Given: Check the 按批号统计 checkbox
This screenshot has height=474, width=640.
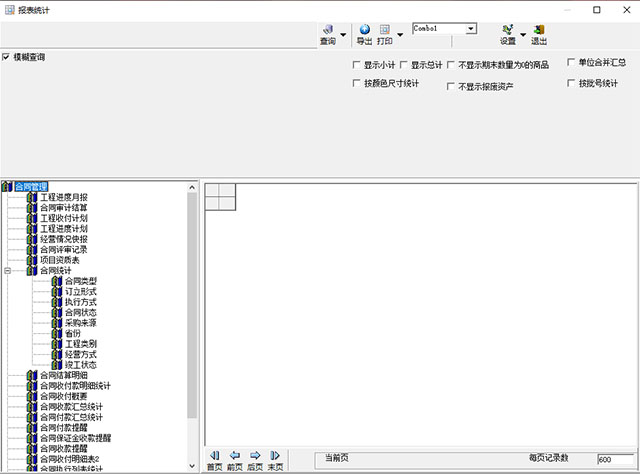Looking at the screenshot, I should 571,83.
